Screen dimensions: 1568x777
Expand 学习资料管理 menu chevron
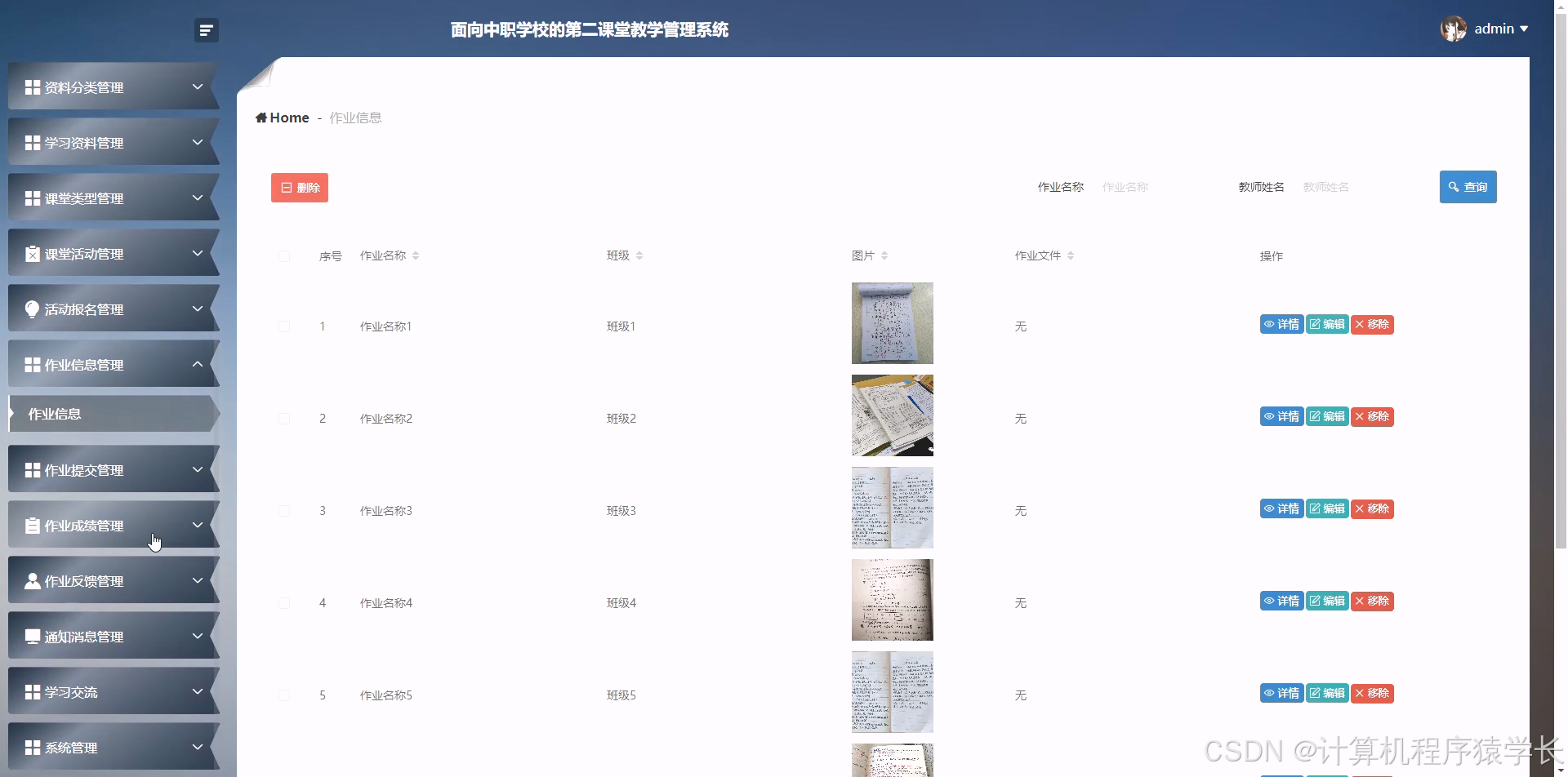point(198,142)
